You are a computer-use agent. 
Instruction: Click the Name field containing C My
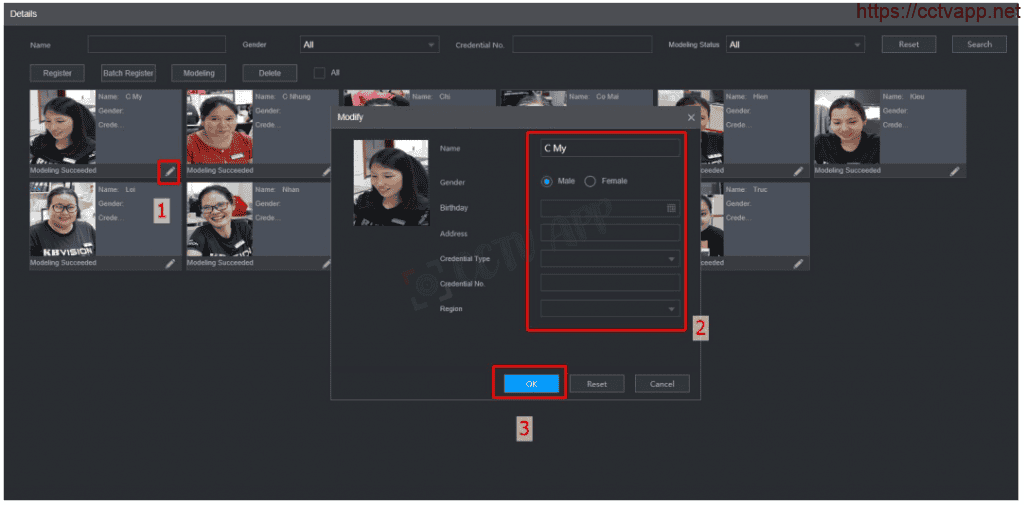pyautogui.click(x=610, y=148)
